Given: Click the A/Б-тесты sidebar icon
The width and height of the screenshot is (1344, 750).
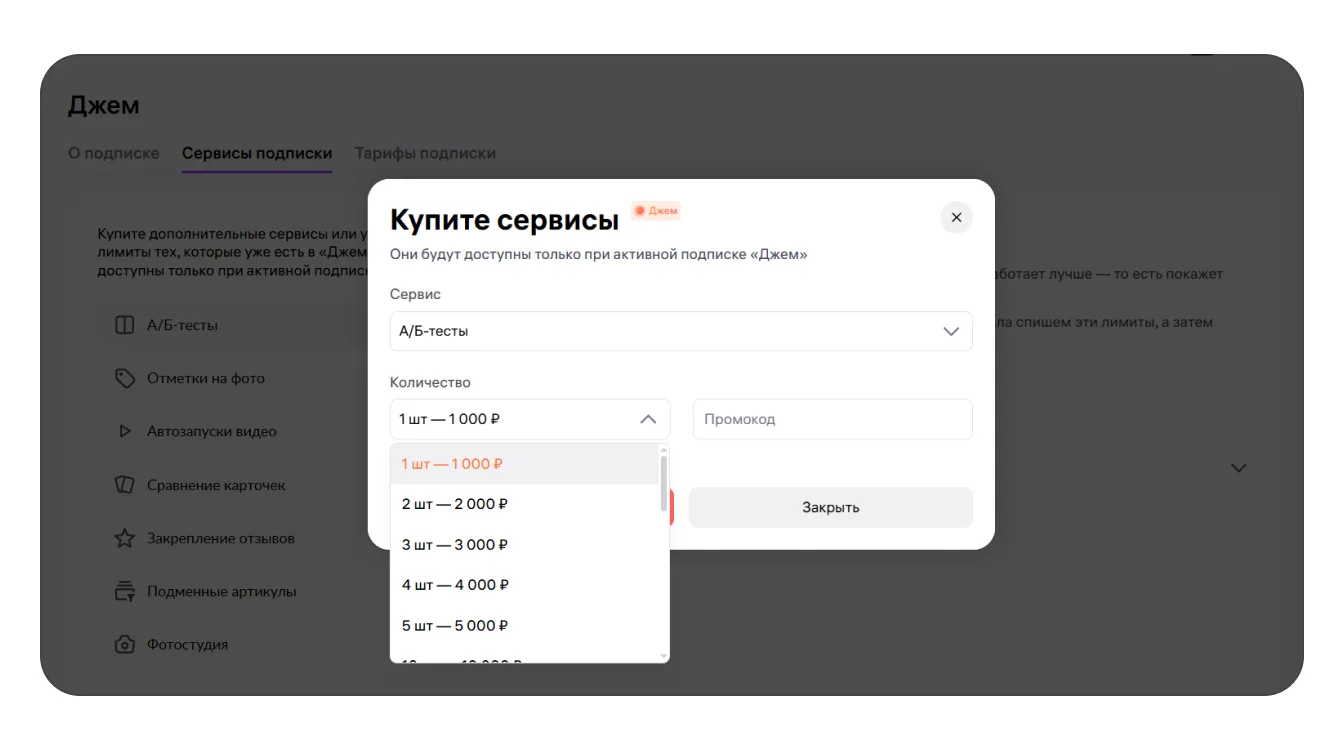Looking at the screenshot, I should [x=124, y=325].
